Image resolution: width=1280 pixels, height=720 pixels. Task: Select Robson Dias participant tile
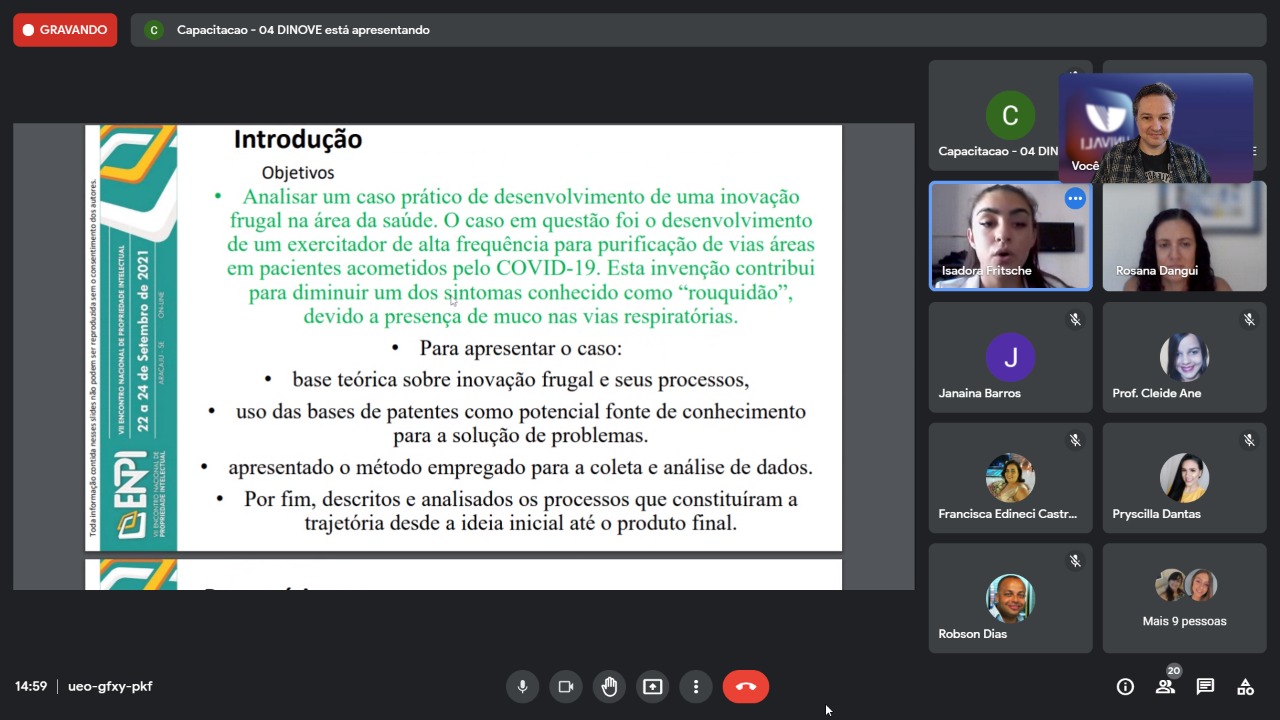pos(1010,598)
